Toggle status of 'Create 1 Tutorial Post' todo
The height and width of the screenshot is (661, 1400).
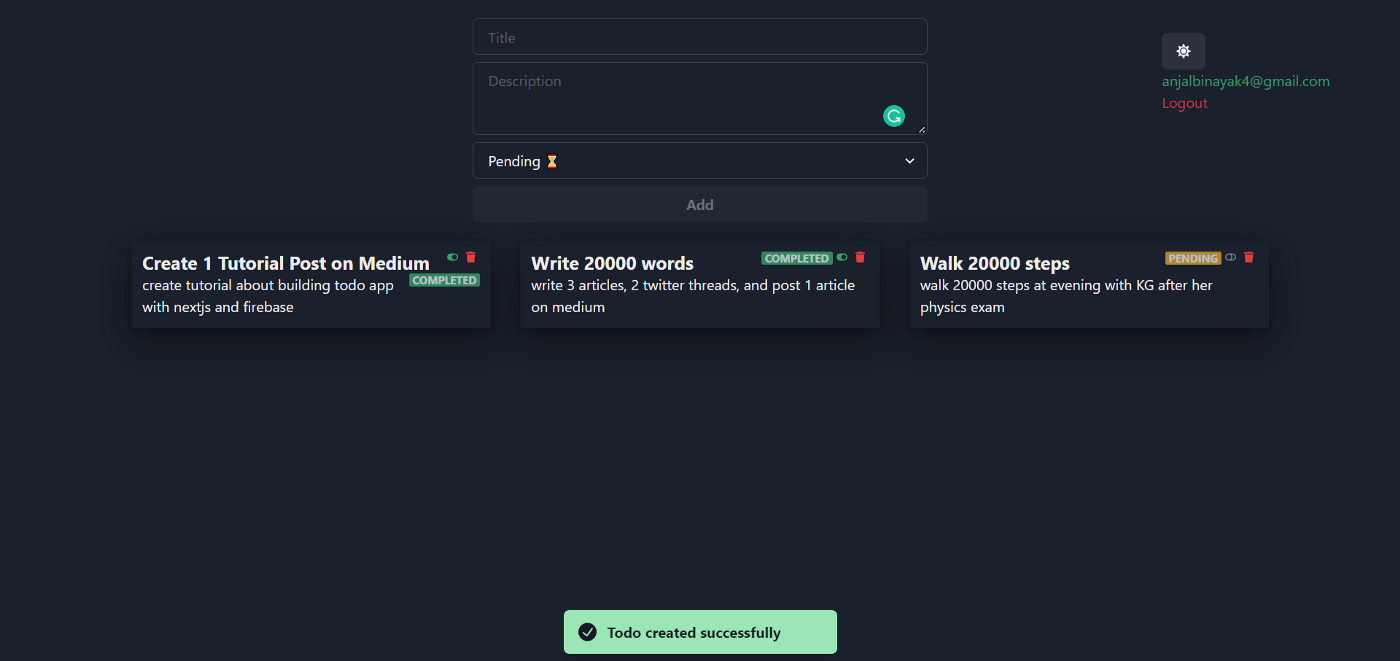click(453, 257)
